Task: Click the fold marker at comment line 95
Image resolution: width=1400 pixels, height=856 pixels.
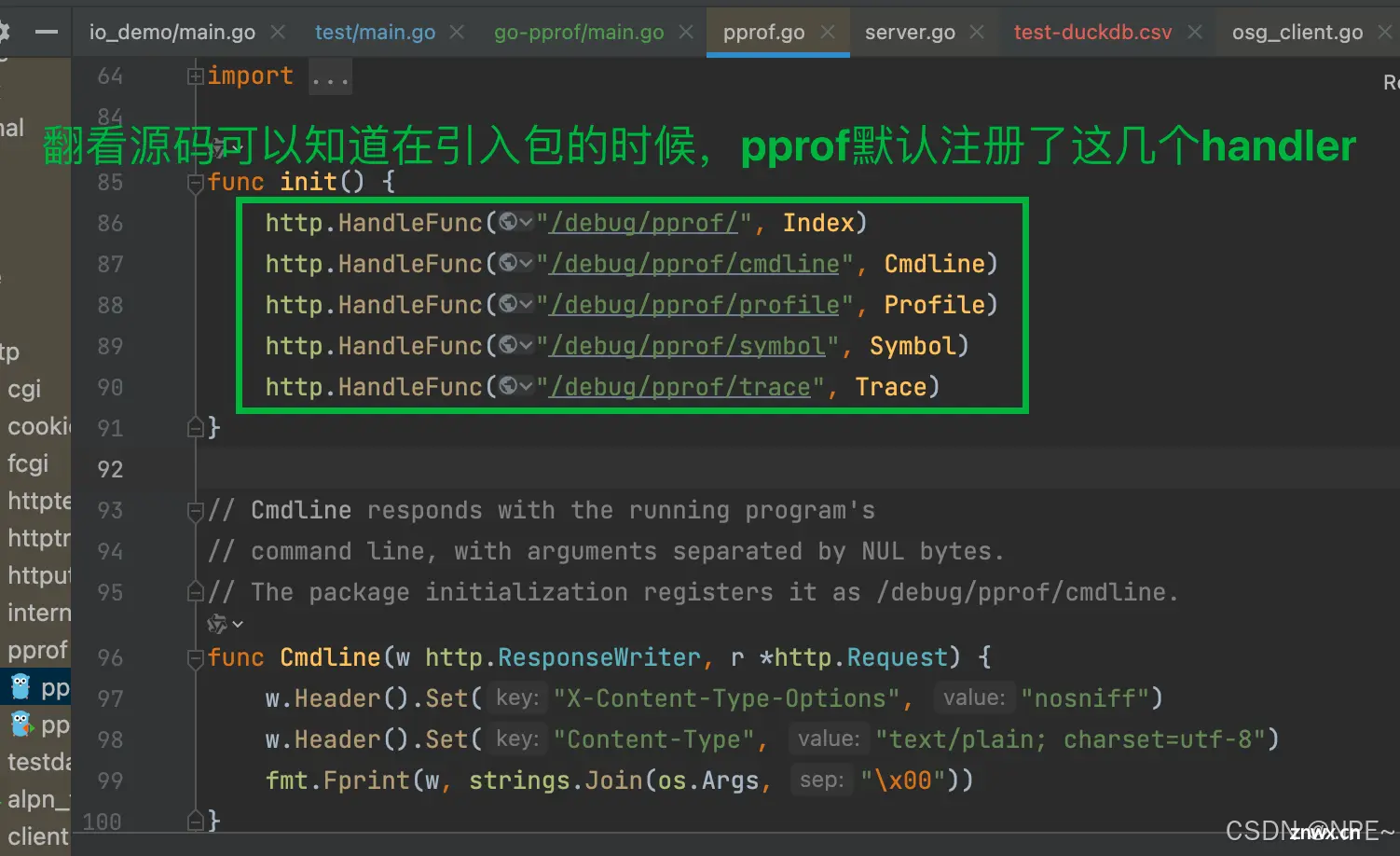Action: pos(195,592)
